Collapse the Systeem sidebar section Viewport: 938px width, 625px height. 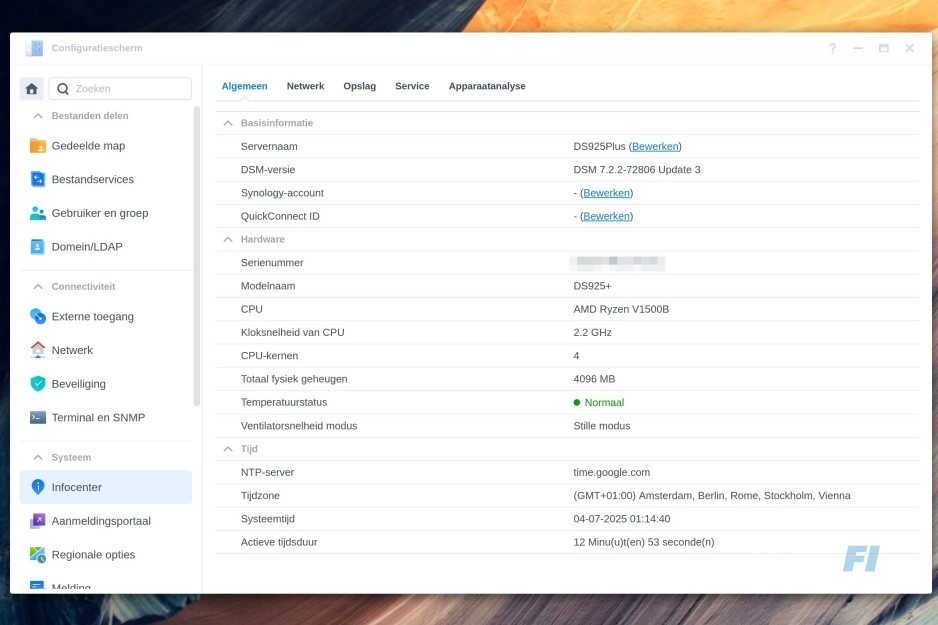(x=38, y=458)
